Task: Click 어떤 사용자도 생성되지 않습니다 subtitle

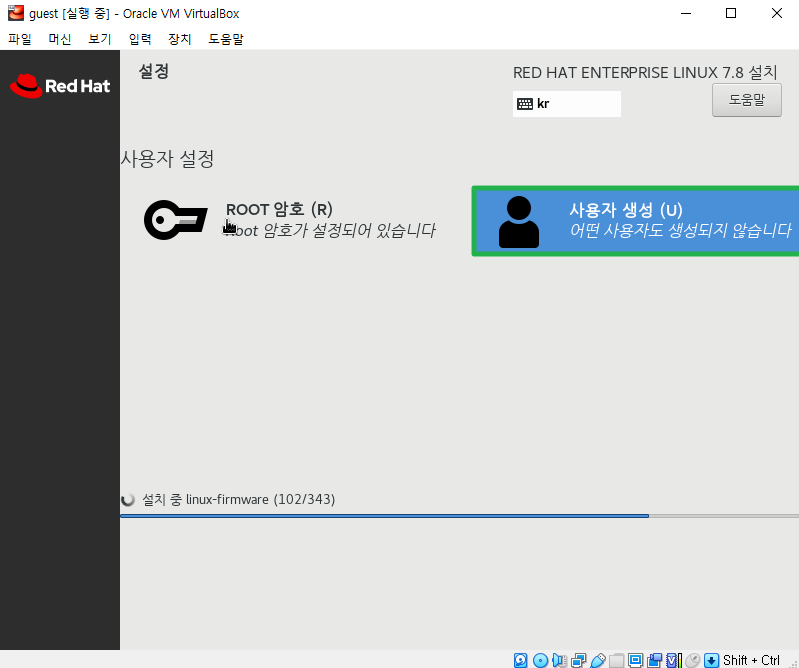Action: pos(681,230)
